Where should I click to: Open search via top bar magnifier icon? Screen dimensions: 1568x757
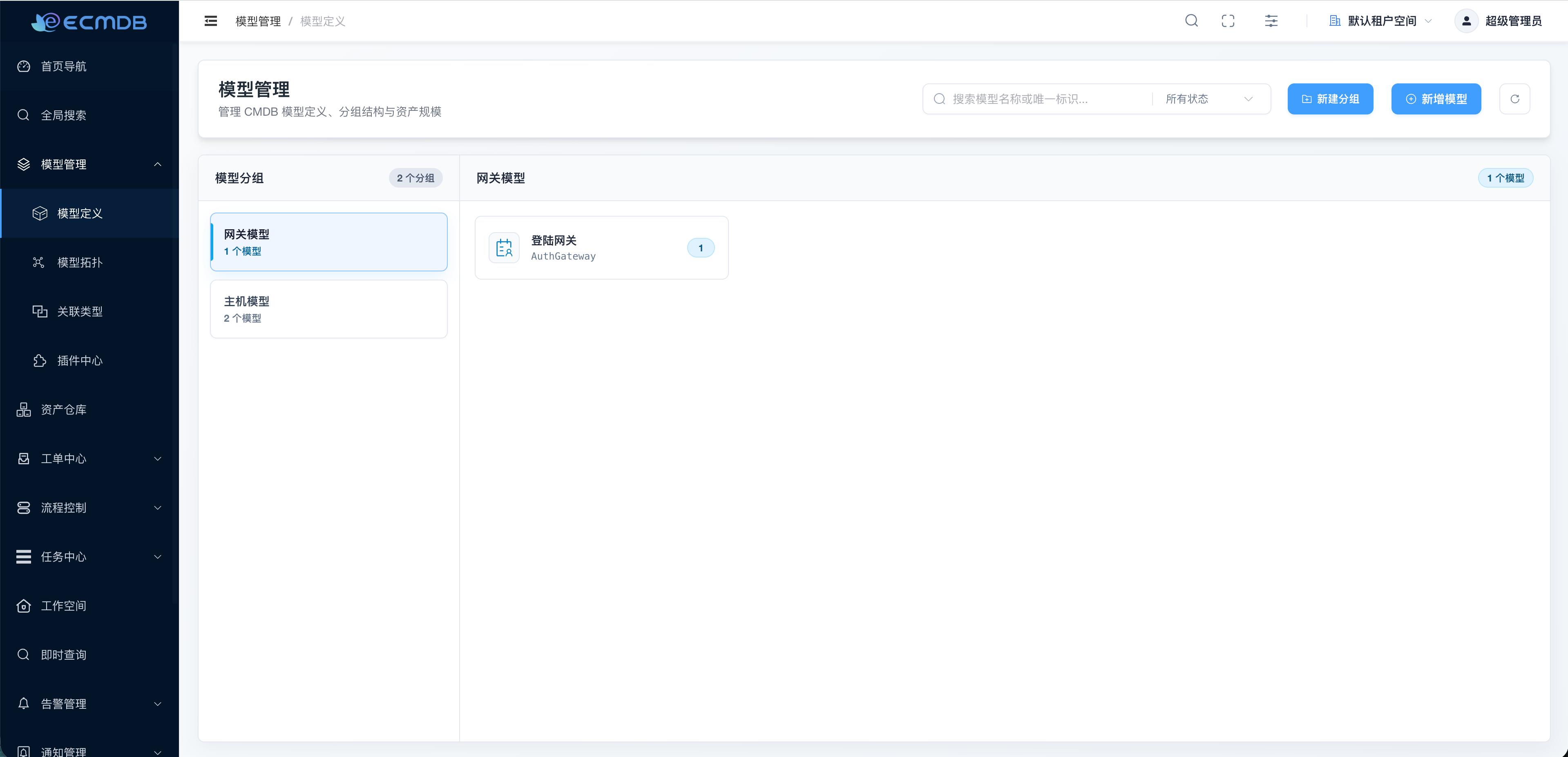click(x=1191, y=21)
